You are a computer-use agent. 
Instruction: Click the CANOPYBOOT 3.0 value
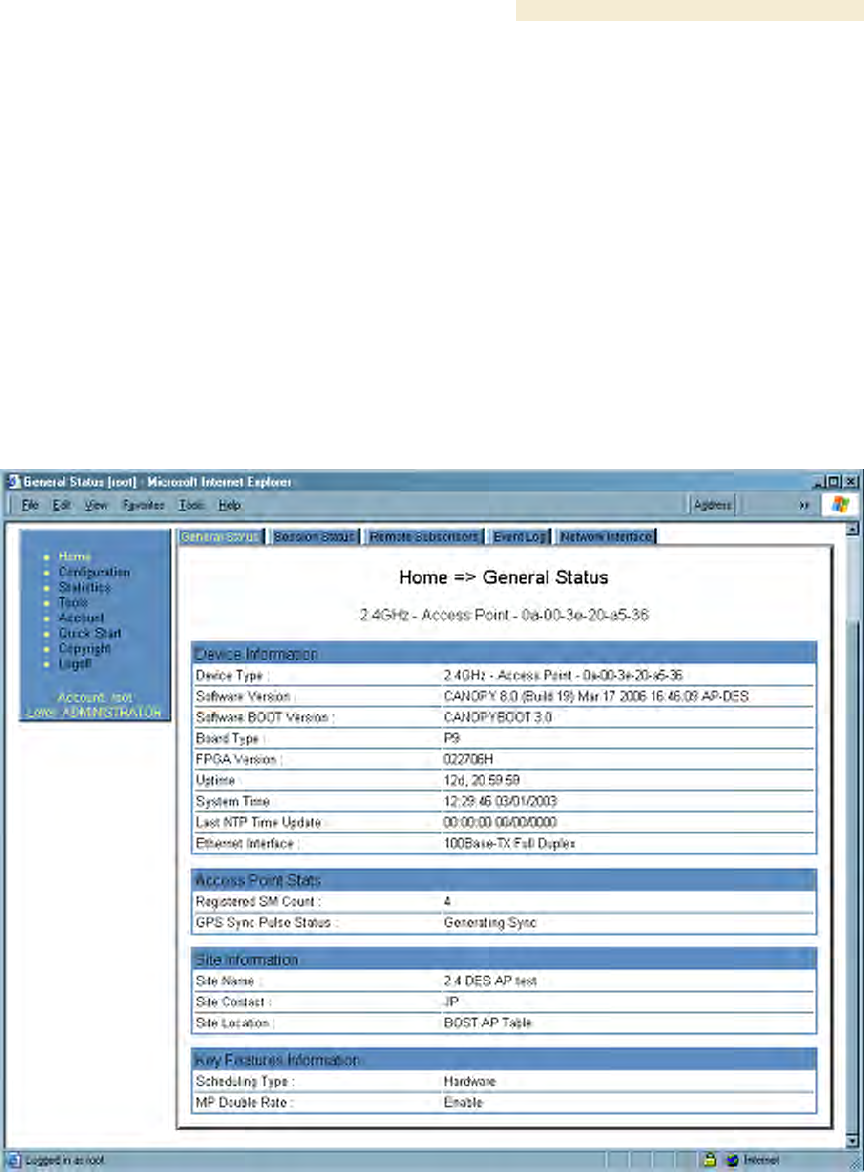(x=498, y=717)
